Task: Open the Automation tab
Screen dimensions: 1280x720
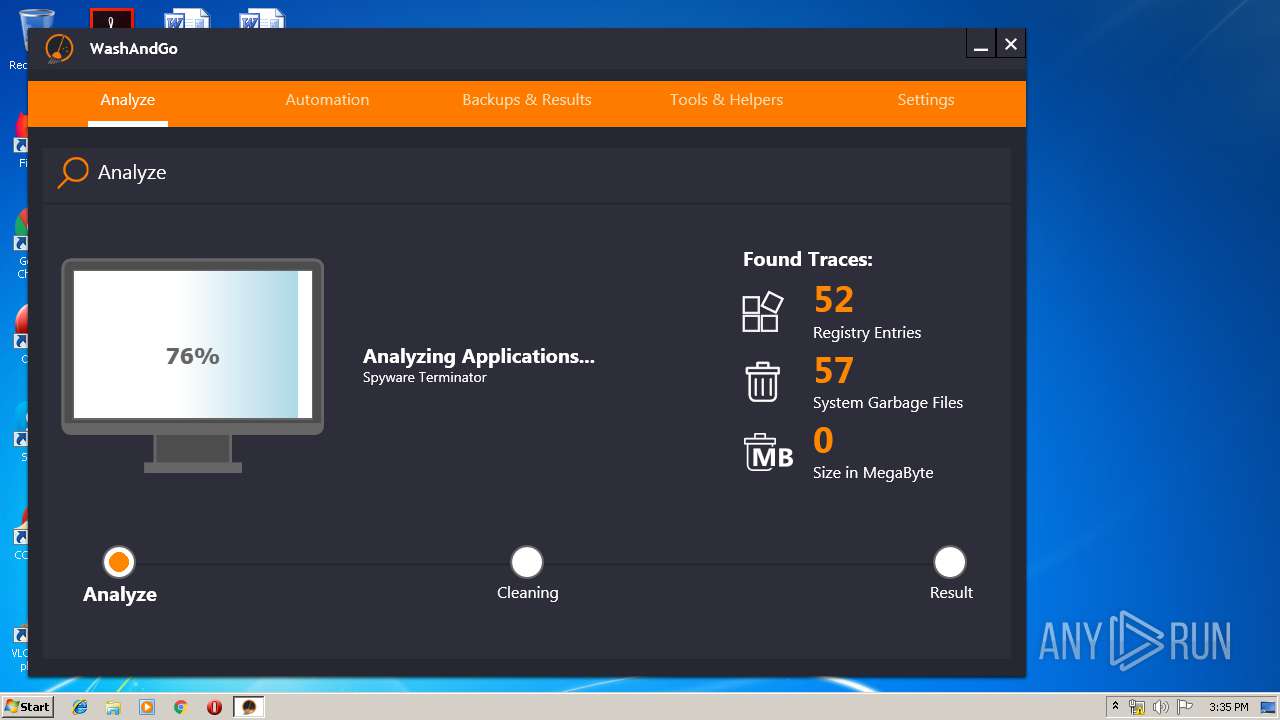Action: pyautogui.click(x=327, y=100)
